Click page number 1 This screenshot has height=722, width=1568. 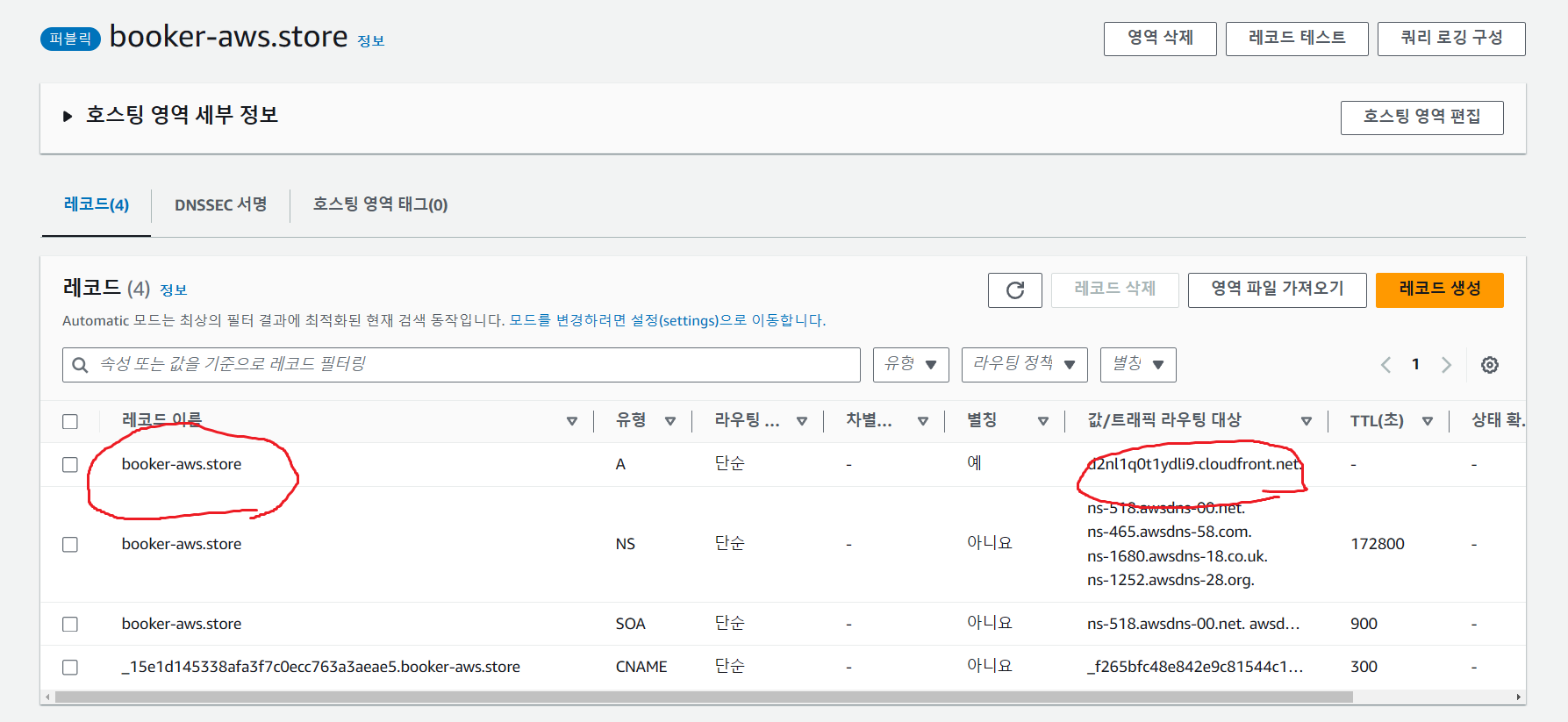tap(1415, 365)
